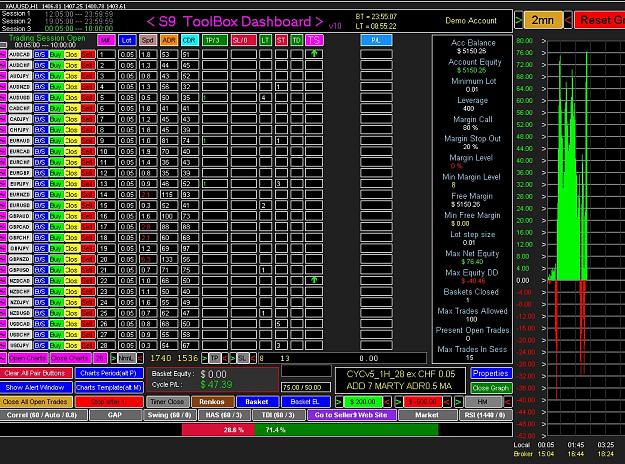This screenshot has width=625, height=464.
Task: Click the Timer Close button
Action: [x=167, y=401]
